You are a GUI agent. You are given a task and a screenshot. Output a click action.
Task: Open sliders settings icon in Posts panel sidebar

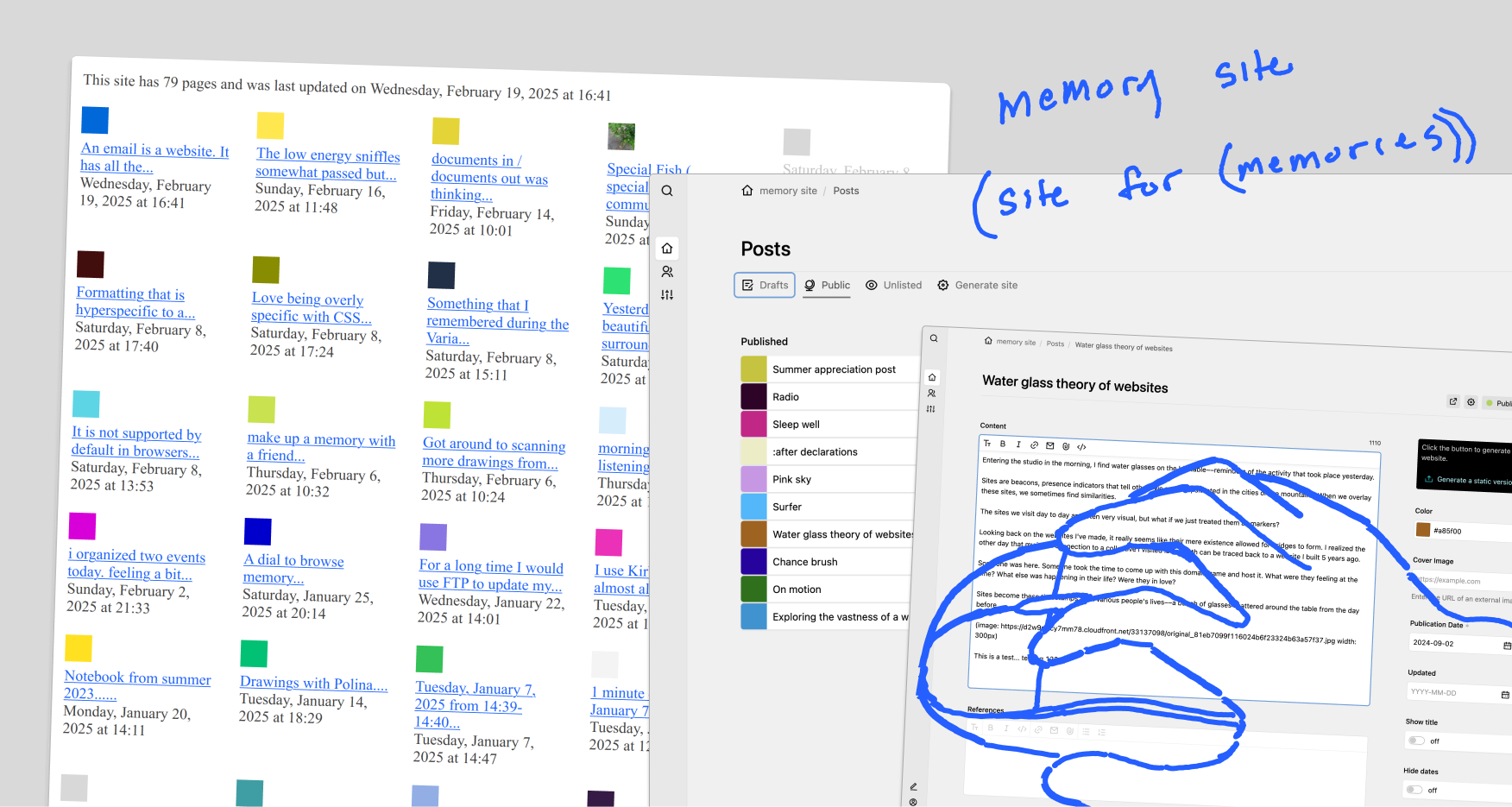tap(667, 294)
